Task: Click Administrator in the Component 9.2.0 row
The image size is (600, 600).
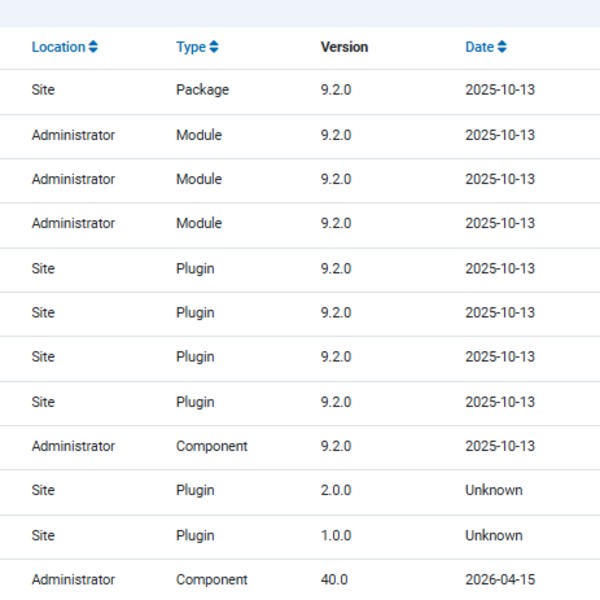Action: 73,446
